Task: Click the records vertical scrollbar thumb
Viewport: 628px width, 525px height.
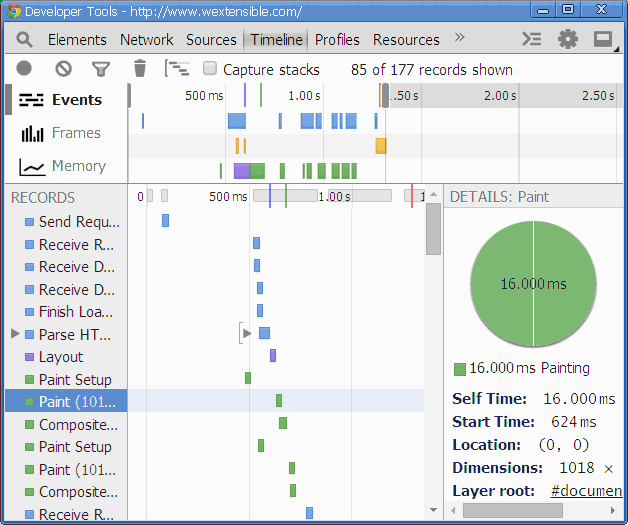Action: coord(433,230)
